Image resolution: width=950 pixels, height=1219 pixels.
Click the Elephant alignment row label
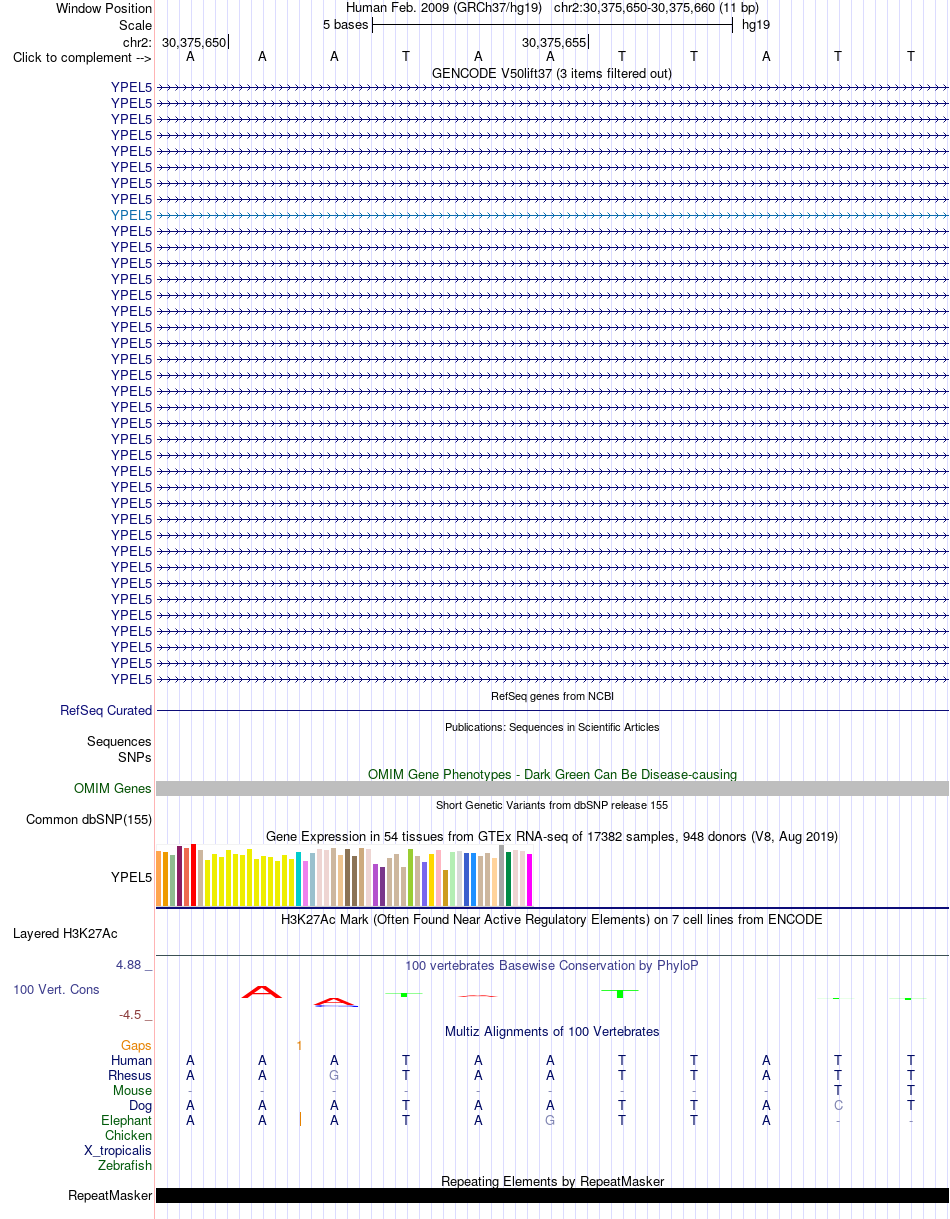[x=127, y=1120]
